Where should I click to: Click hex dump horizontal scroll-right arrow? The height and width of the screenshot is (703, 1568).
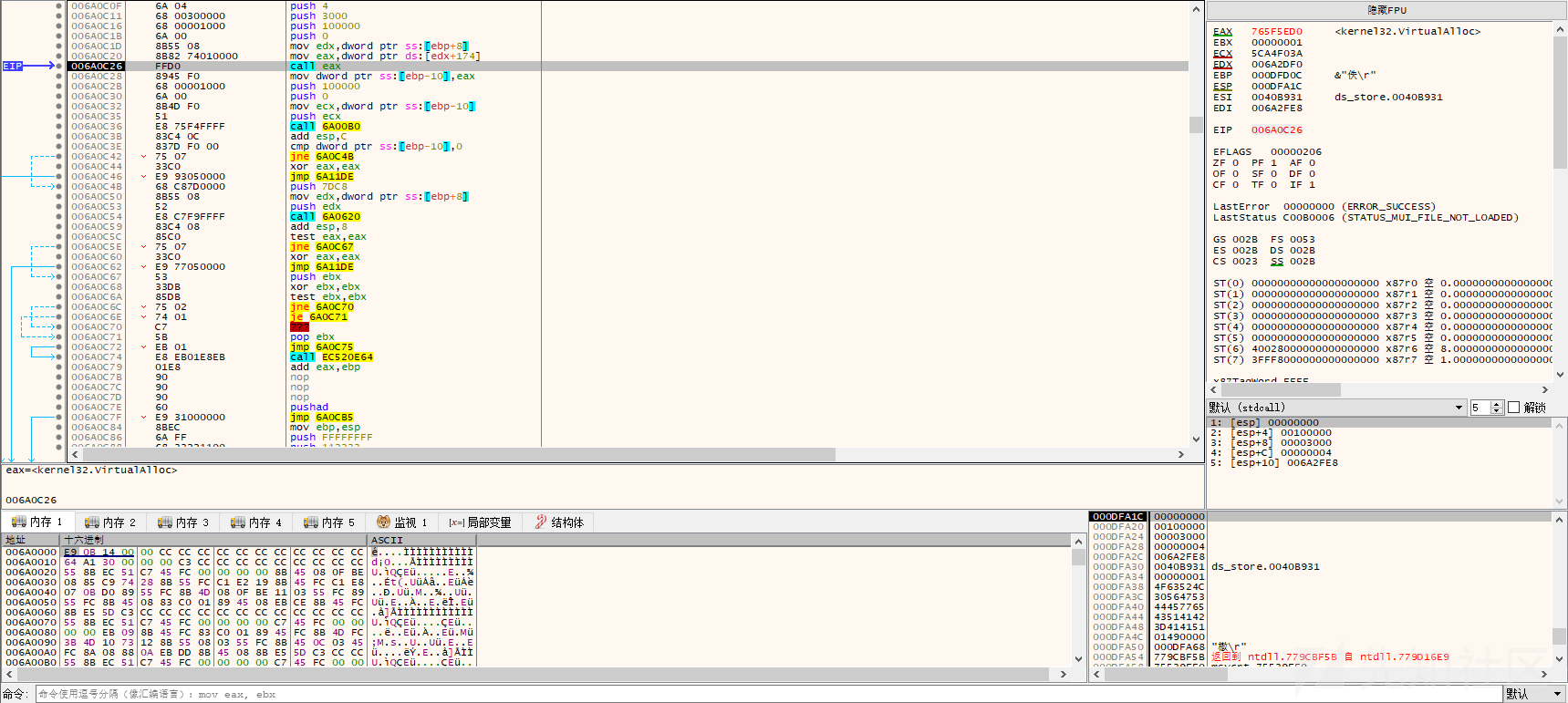pyautogui.click(x=1064, y=674)
